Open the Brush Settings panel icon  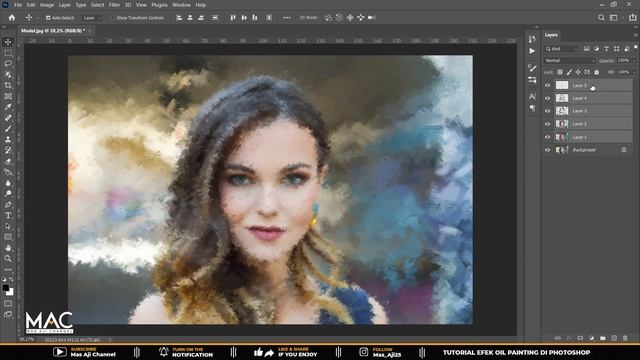pyautogui.click(x=532, y=68)
